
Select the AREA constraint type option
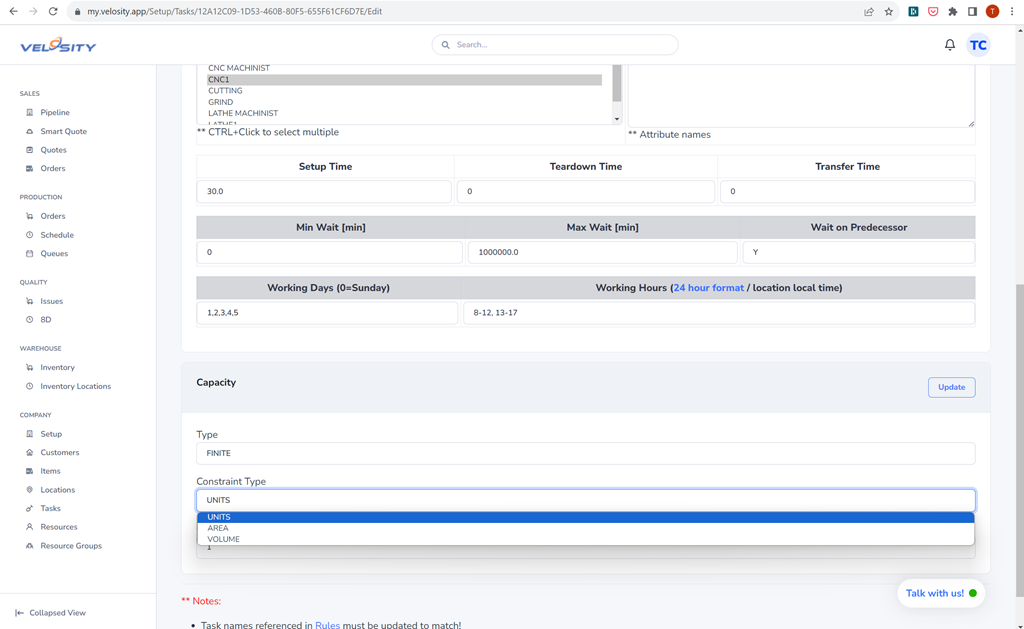point(218,528)
